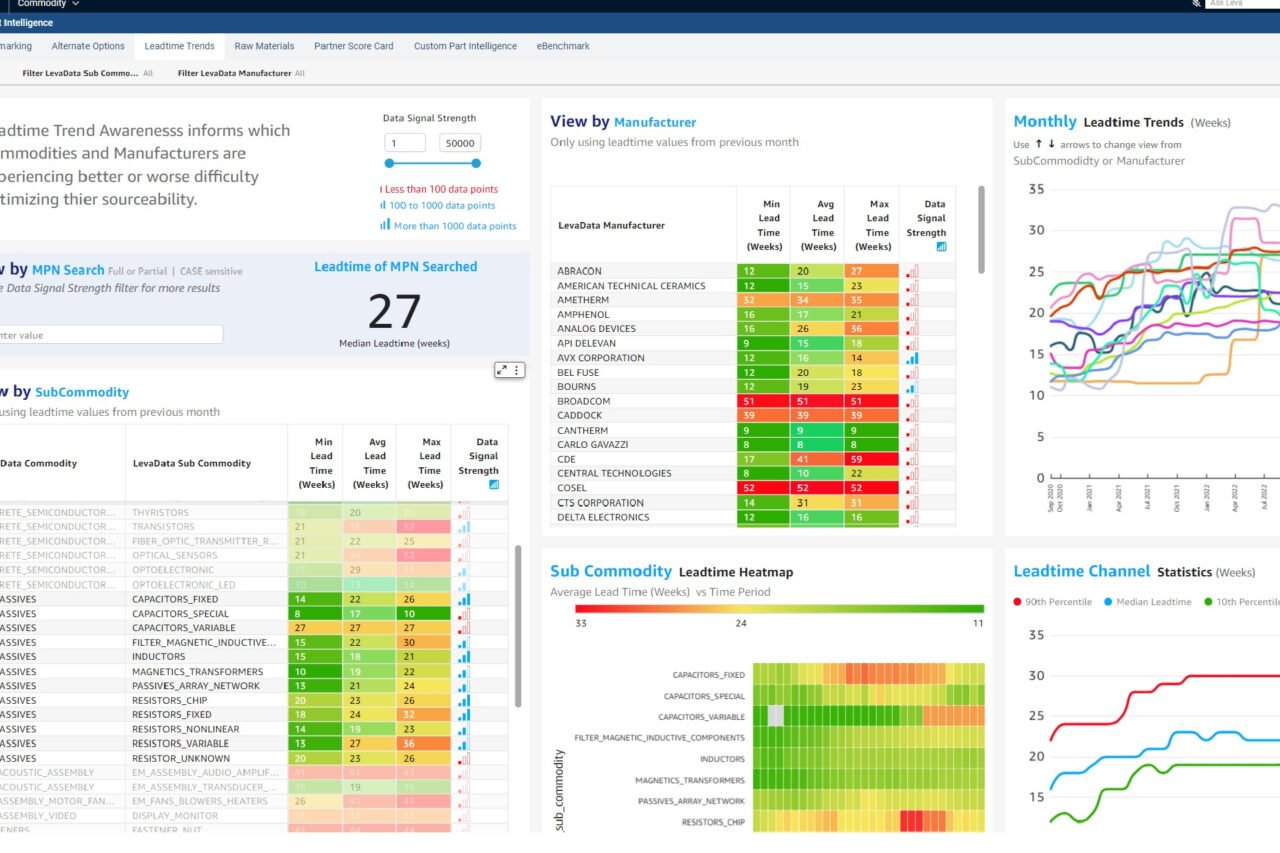Click the expand-to-fullscreen arrows icon on SubCommodity panel

click(503, 370)
